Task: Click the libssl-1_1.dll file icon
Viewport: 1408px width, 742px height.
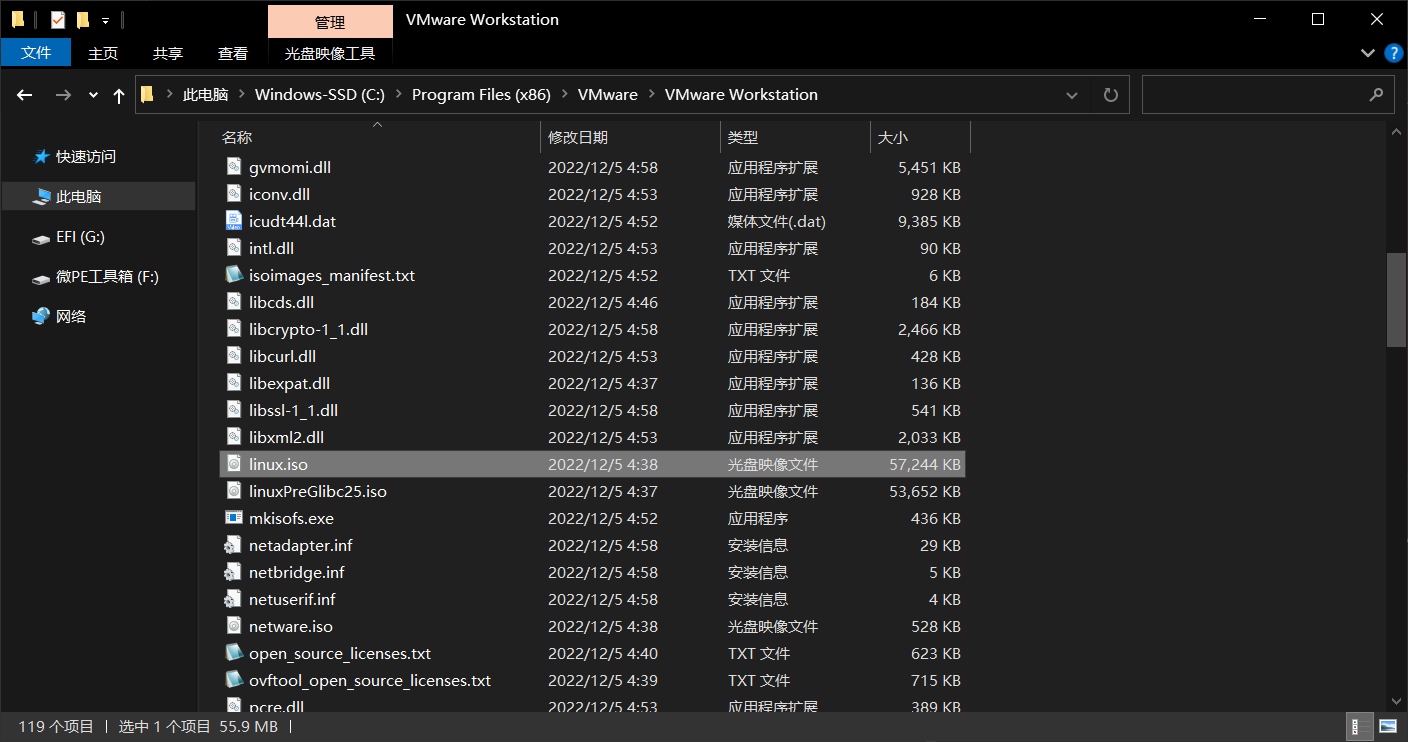Action: 233,410
